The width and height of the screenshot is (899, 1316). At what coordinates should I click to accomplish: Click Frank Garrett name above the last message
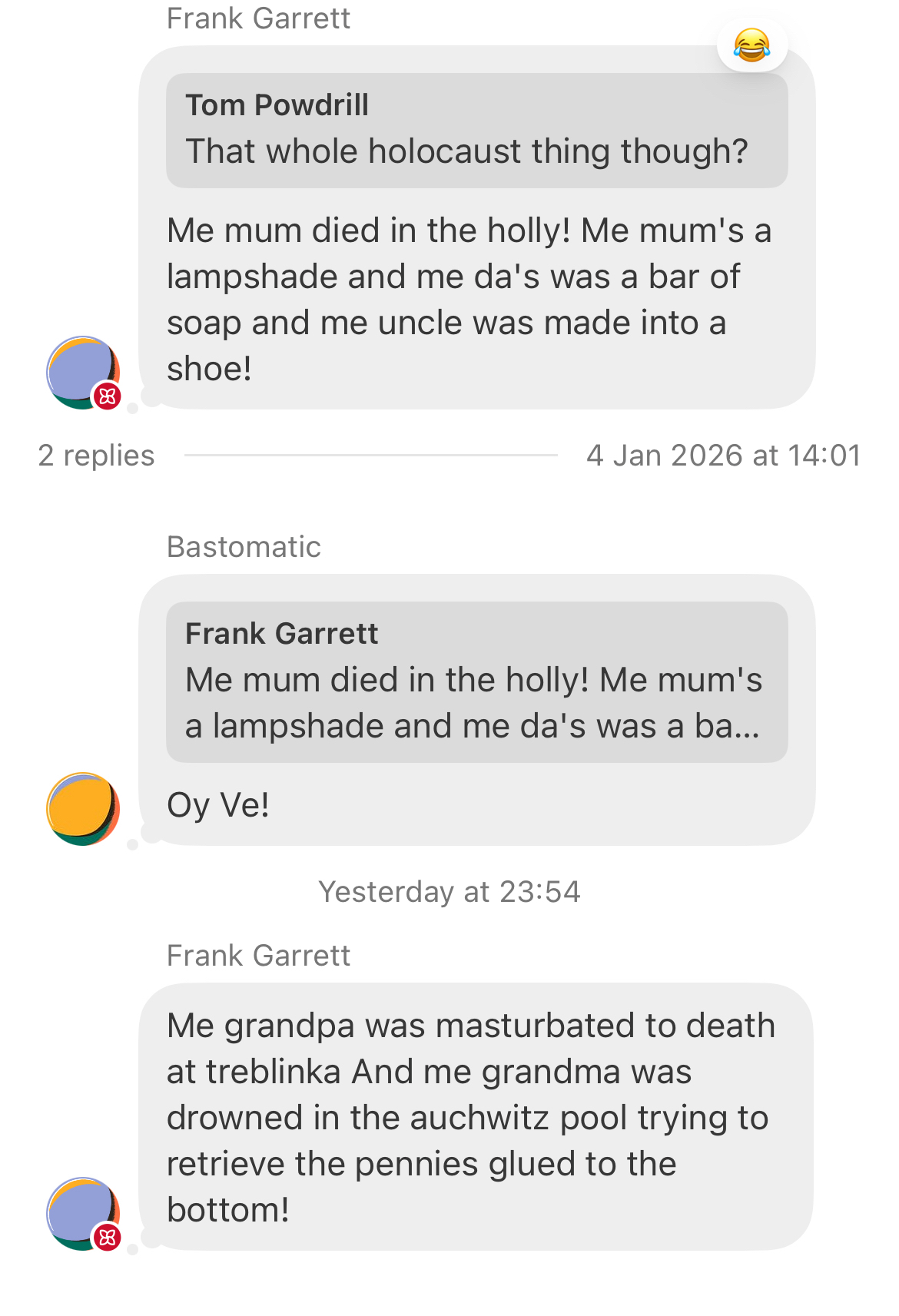click(x=258, y=956)
